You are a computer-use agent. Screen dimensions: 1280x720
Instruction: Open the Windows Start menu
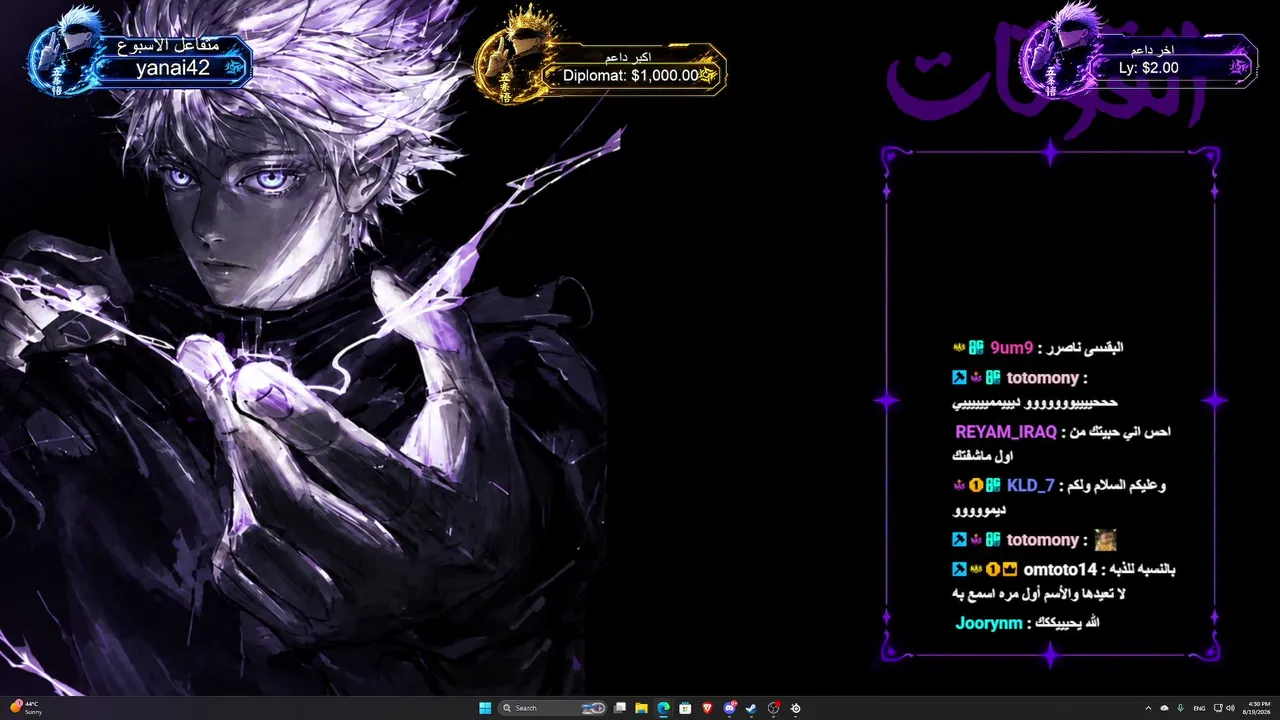485,708
